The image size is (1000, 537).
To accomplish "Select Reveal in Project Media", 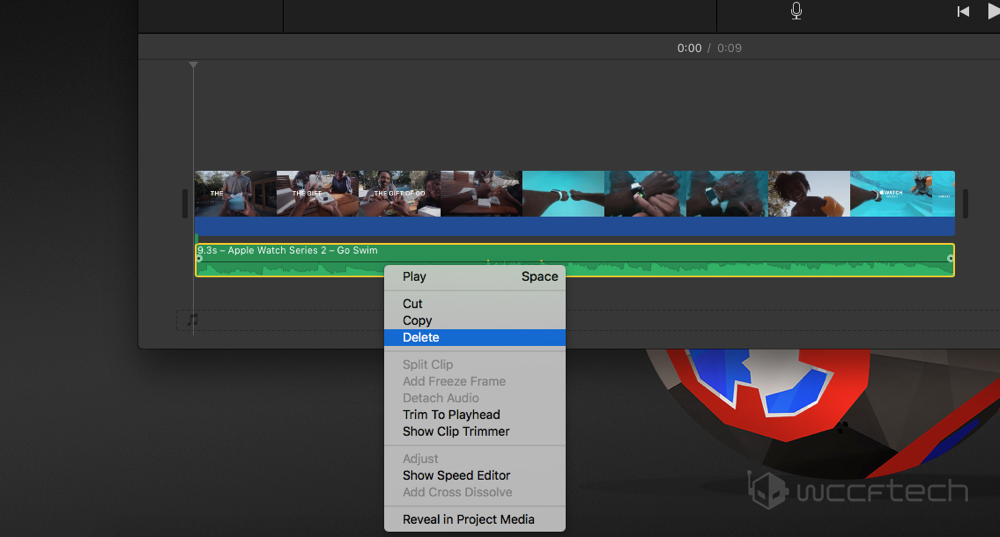I will (474, 520).
